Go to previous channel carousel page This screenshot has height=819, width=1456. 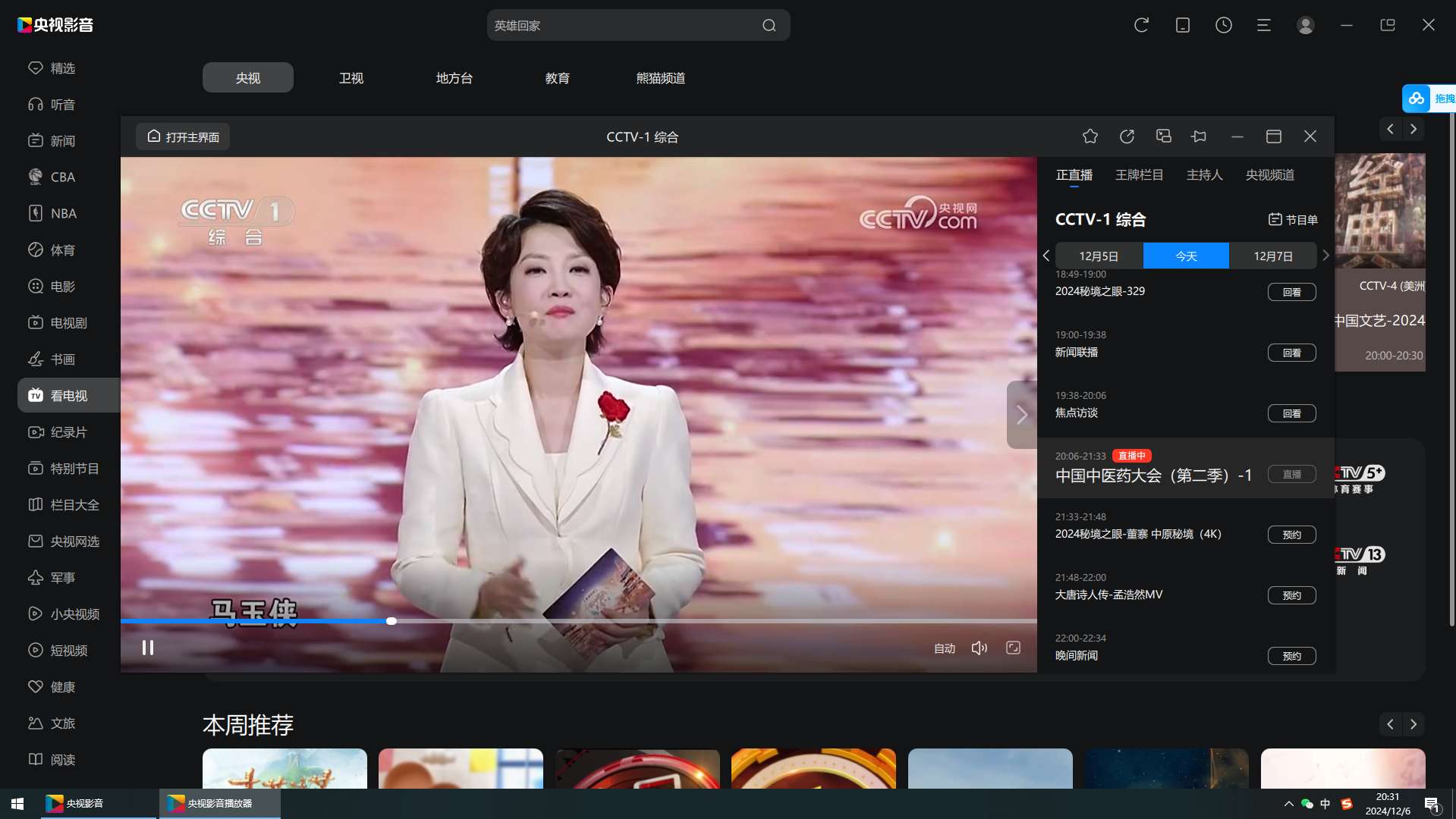click(1390, 129)
